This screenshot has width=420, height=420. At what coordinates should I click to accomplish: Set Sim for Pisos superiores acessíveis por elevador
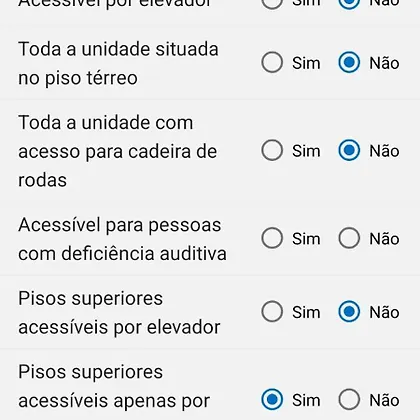tap(272, 312)
